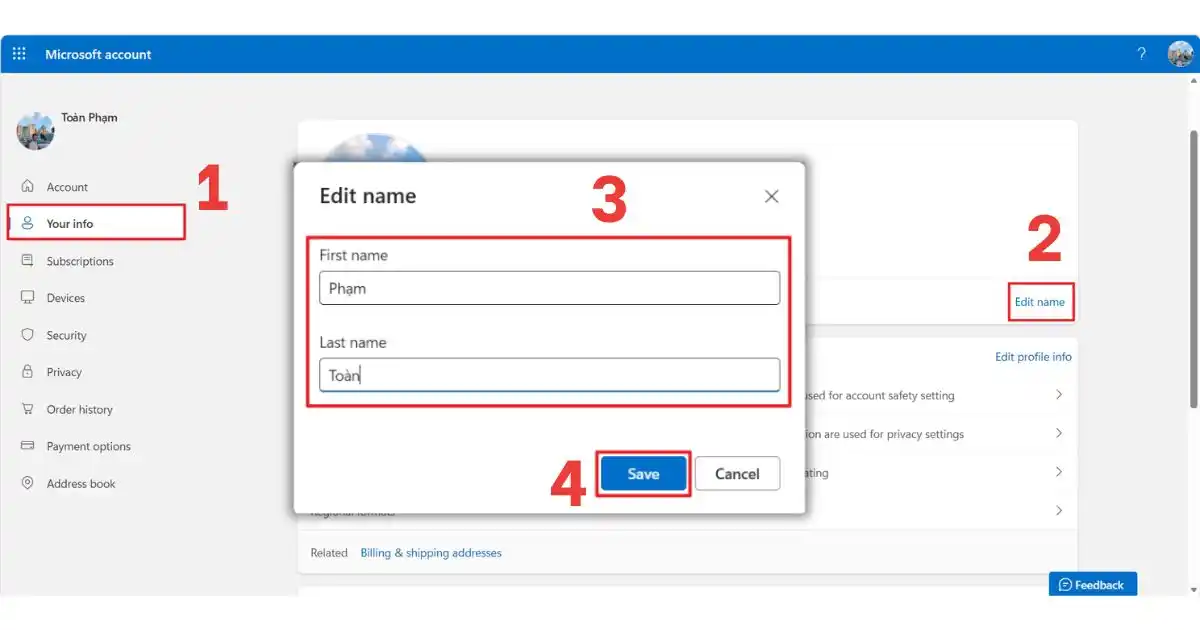This screenshot has height=630, width=1200.
Task: Click the Your info person icon
Action: pyautogui.click(x=28, y=223)
